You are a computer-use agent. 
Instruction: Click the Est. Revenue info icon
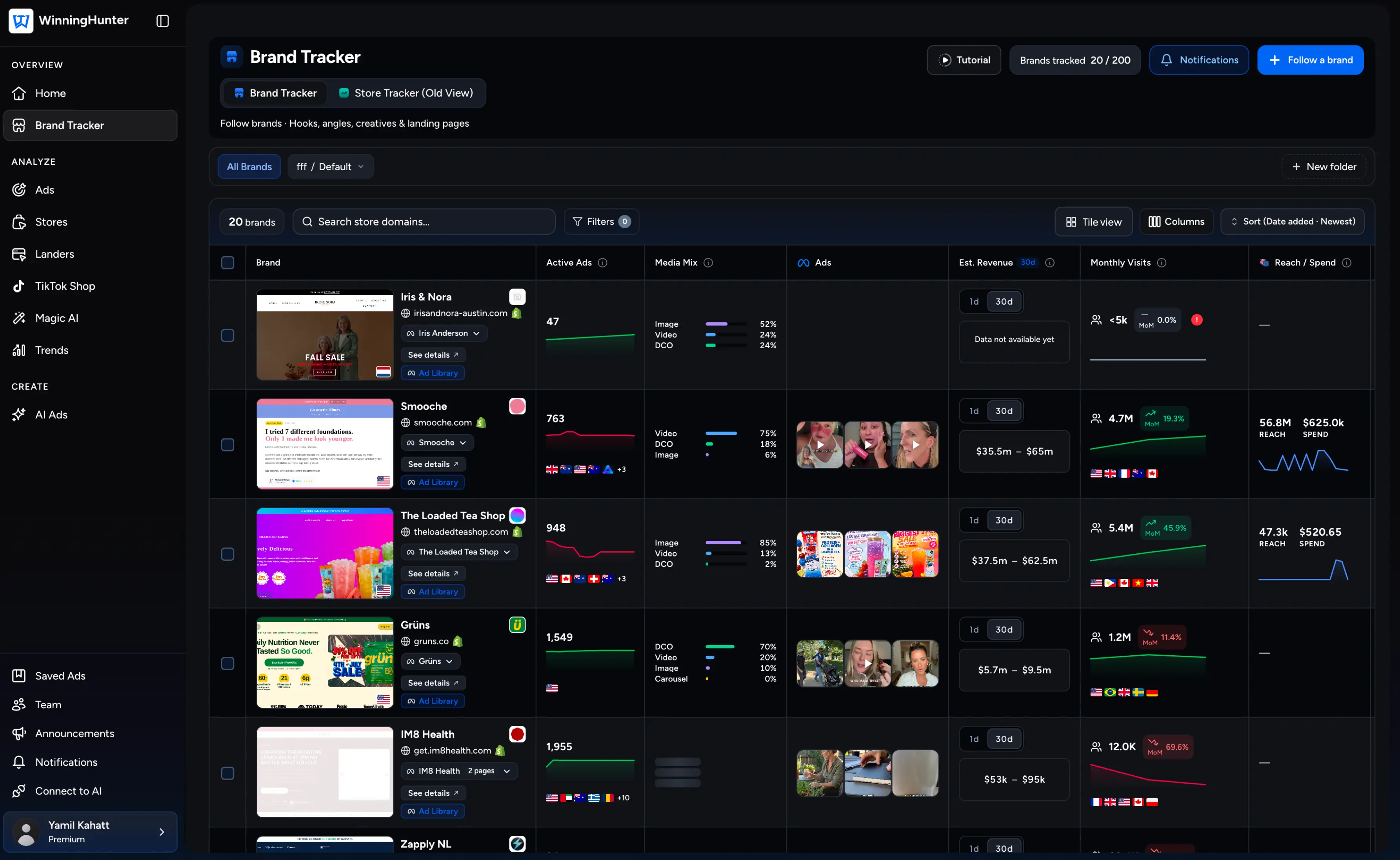1050,263
